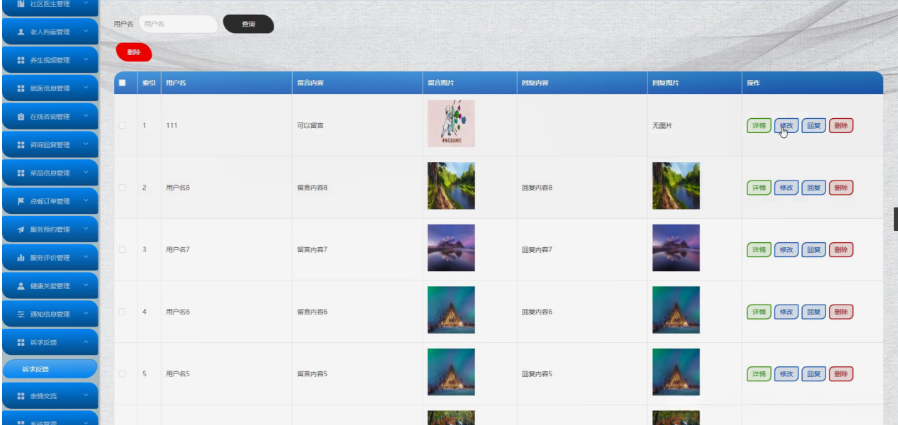Delete row 用户名8 with its 删除 button

tap(841, 187)
